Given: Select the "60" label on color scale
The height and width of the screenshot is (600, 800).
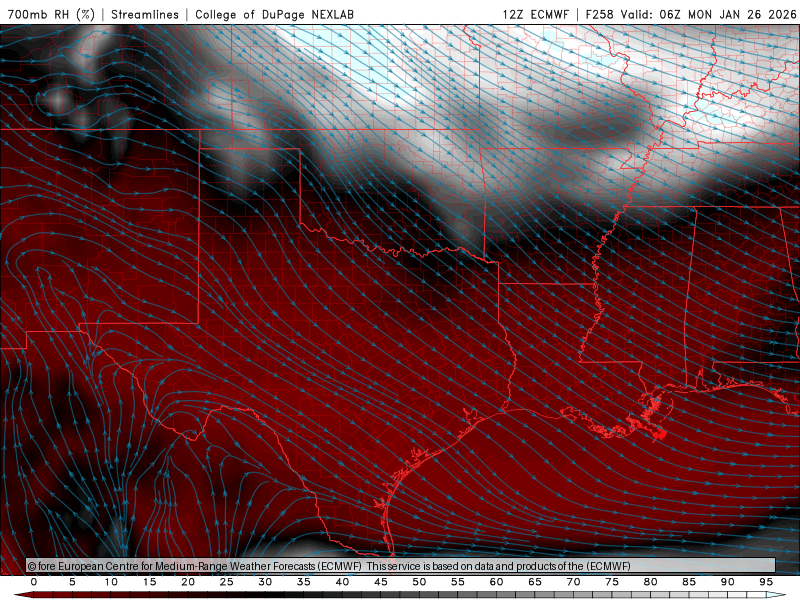Looking at the screenshot, I should [x=496, y=582].
